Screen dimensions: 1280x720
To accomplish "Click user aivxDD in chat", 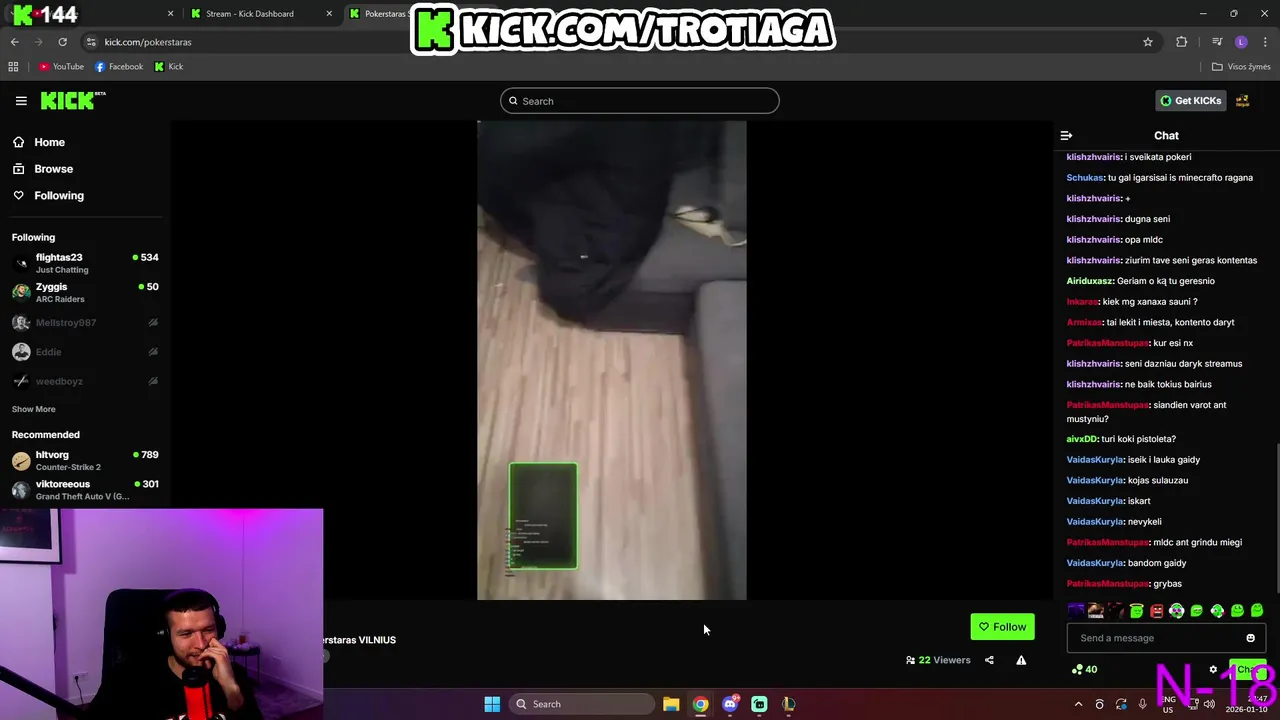I will tap(1082, 439).
